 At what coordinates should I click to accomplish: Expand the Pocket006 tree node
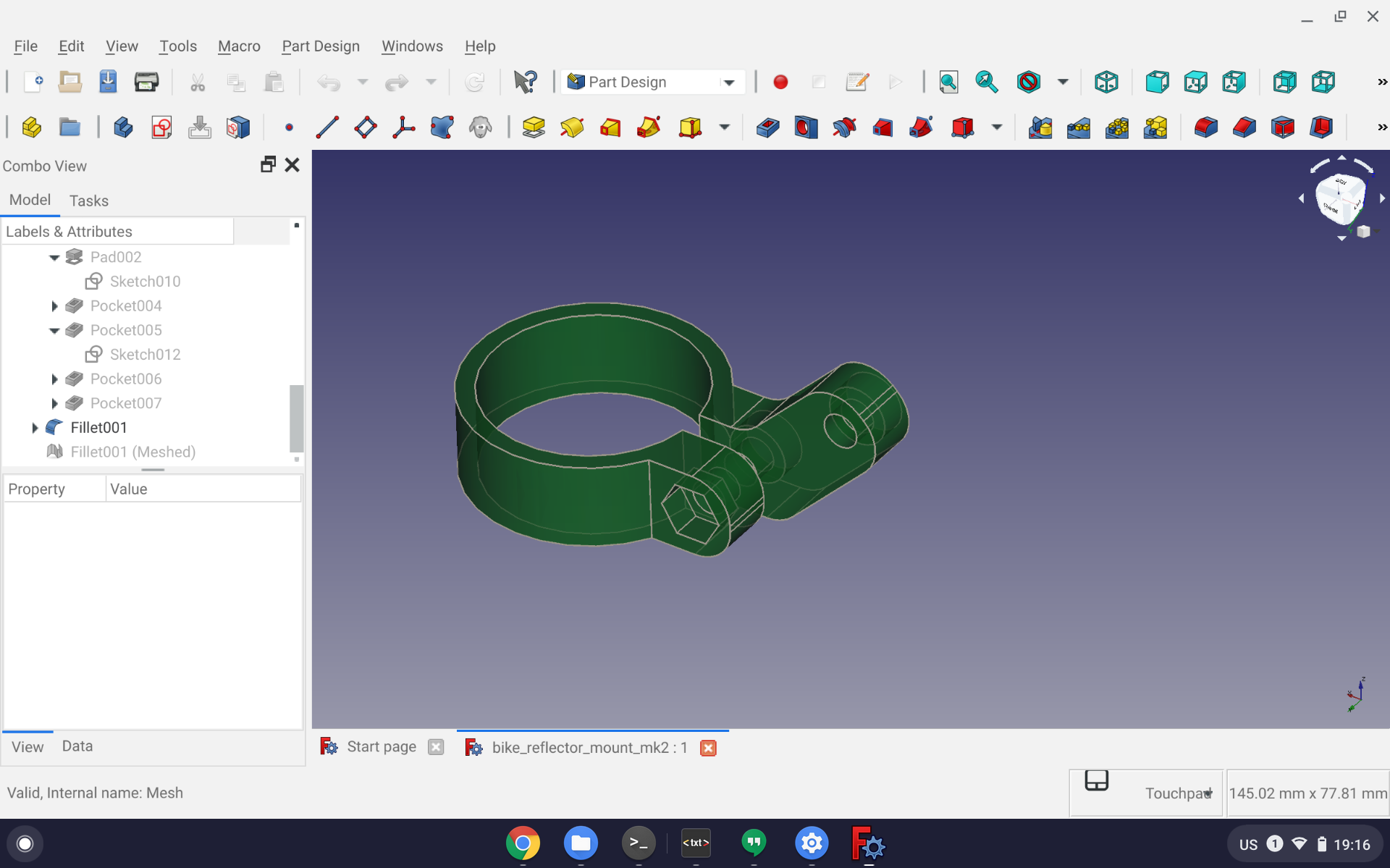(x=54, y=379)
